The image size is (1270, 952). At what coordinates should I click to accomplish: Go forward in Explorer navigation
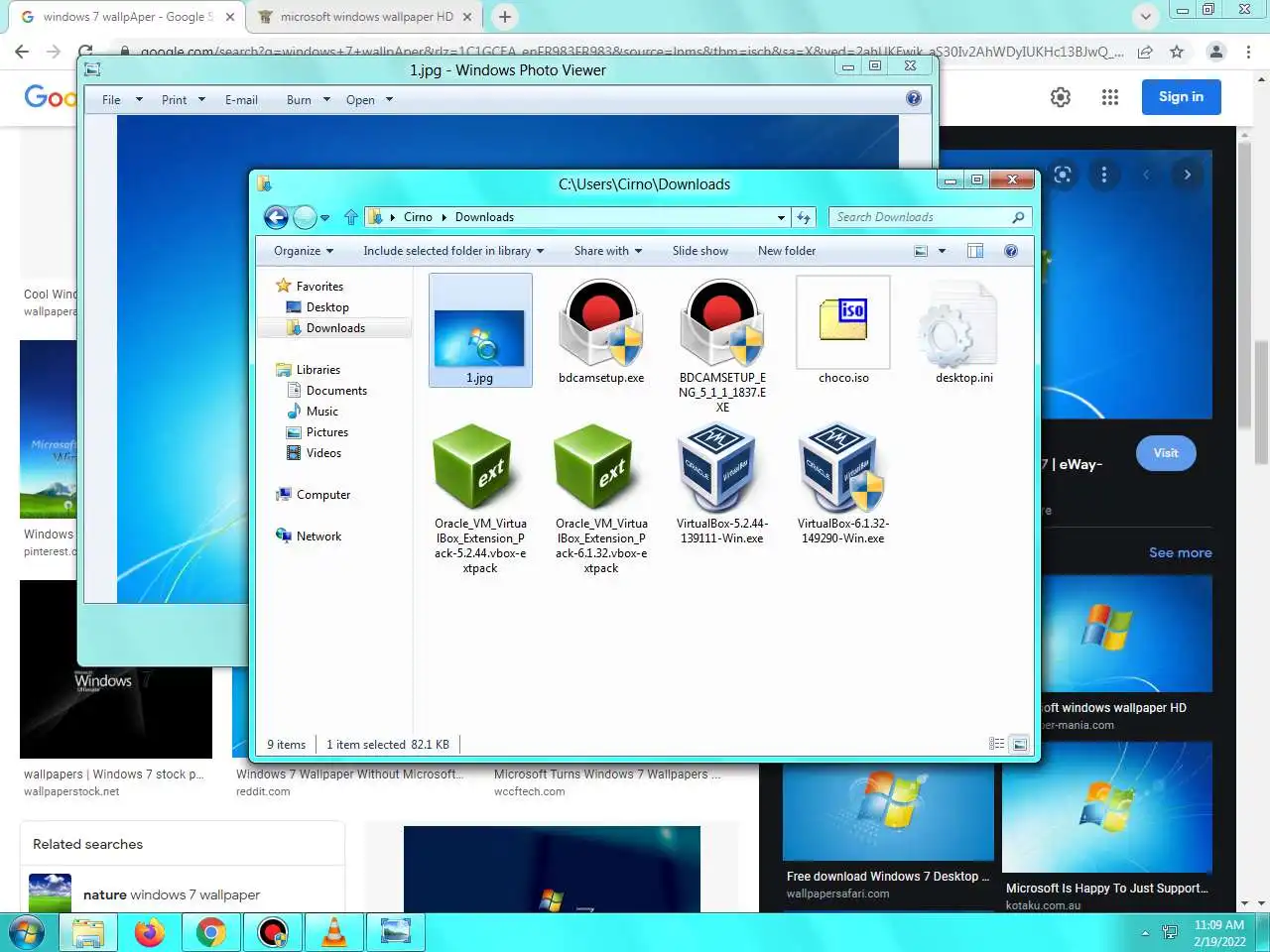[305, 217]
